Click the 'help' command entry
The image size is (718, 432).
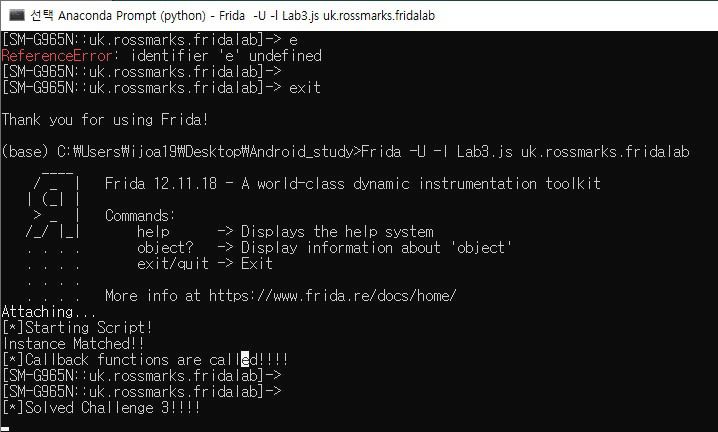click(x=153, y=232)
